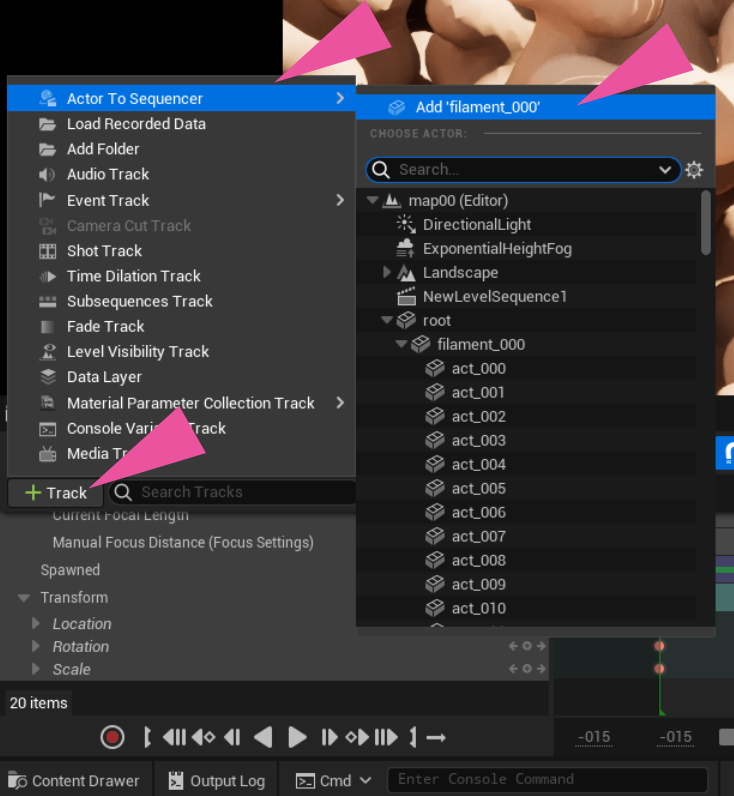The width and height of the screenshot is (734, 796).
Task: Click the green plus Track button
Action: pos(56,492)
